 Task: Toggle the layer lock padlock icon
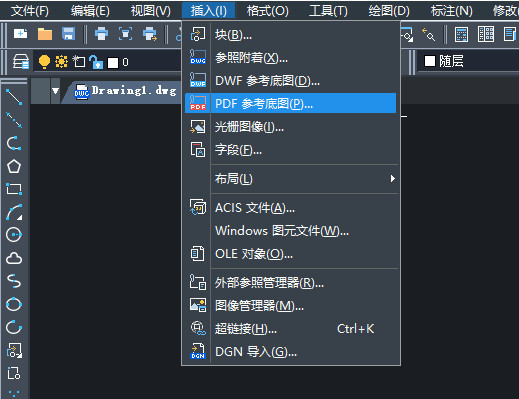pyautogui.click(x=96, y=62)
